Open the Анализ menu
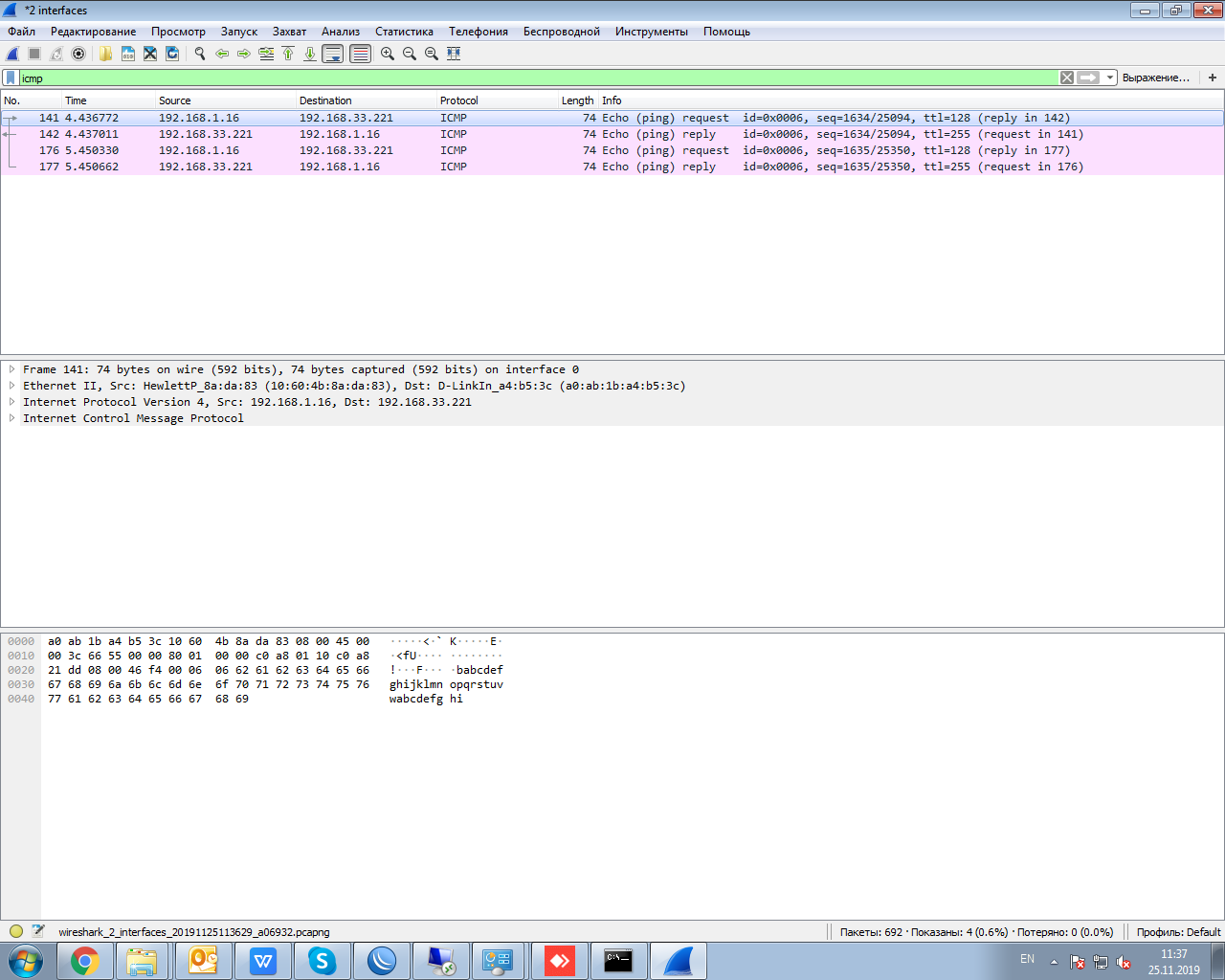The image size is (1225, 980). tap(341, 32)
